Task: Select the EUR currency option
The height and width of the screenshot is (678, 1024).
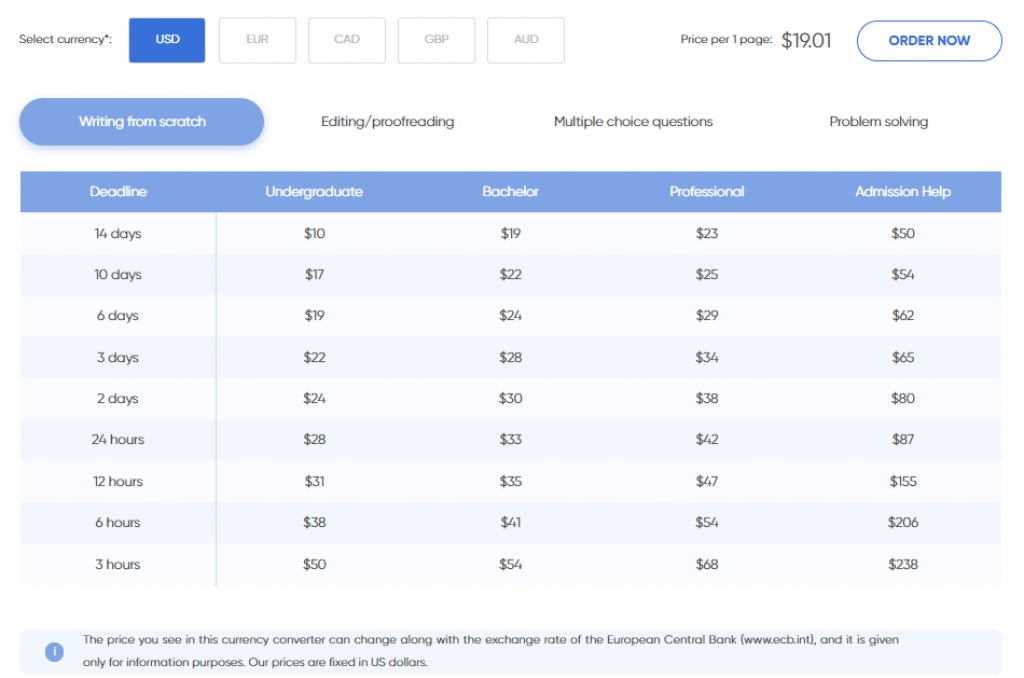Action: pos(257,40)
